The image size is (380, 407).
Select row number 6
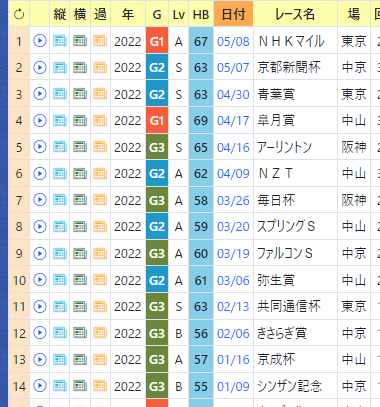[x=19, y=174]
